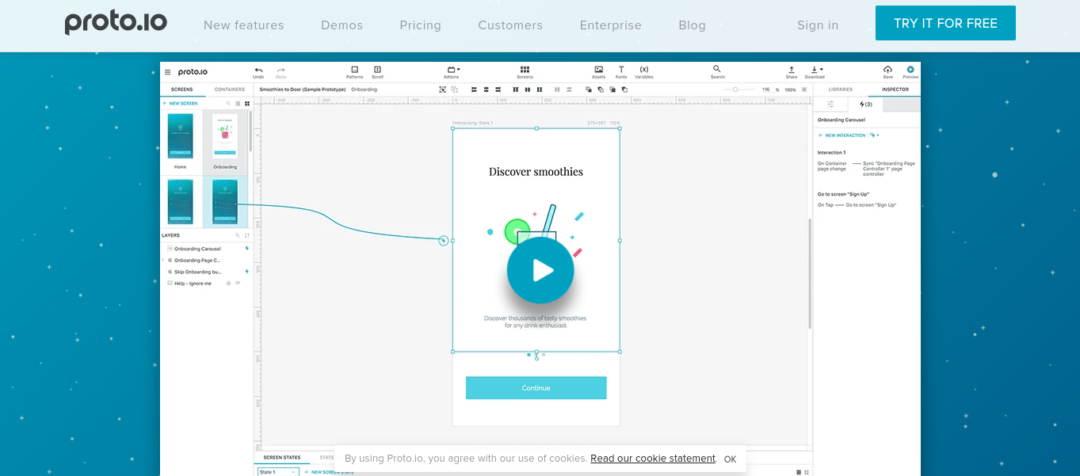Open the Patterns tool

point(355,70)
